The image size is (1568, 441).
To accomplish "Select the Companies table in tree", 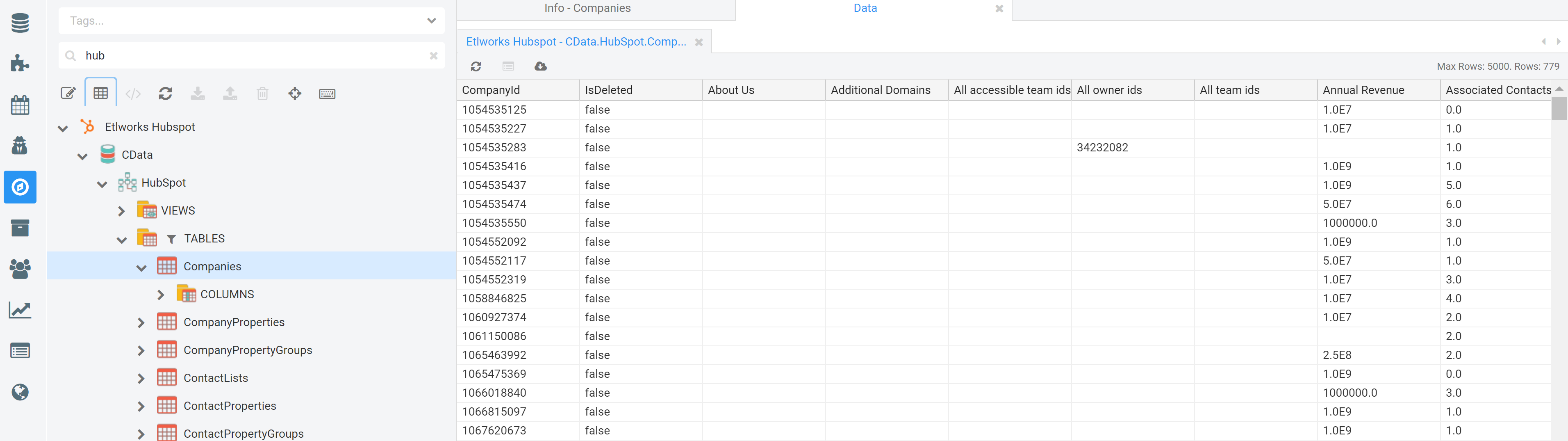I will [x=212, y=266].
